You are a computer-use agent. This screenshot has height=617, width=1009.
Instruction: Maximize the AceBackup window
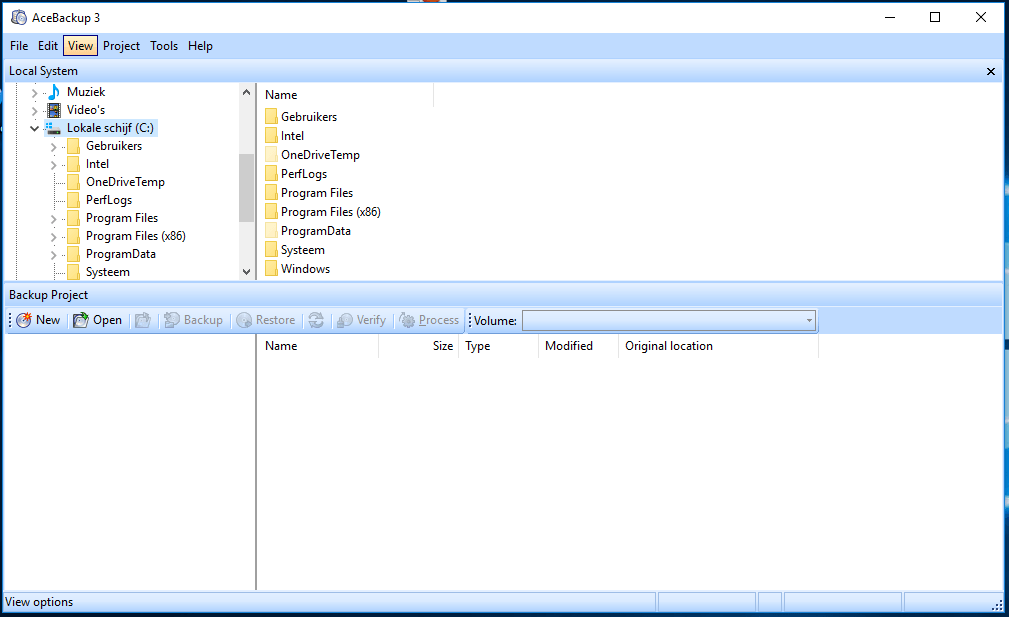click(935, 17)
